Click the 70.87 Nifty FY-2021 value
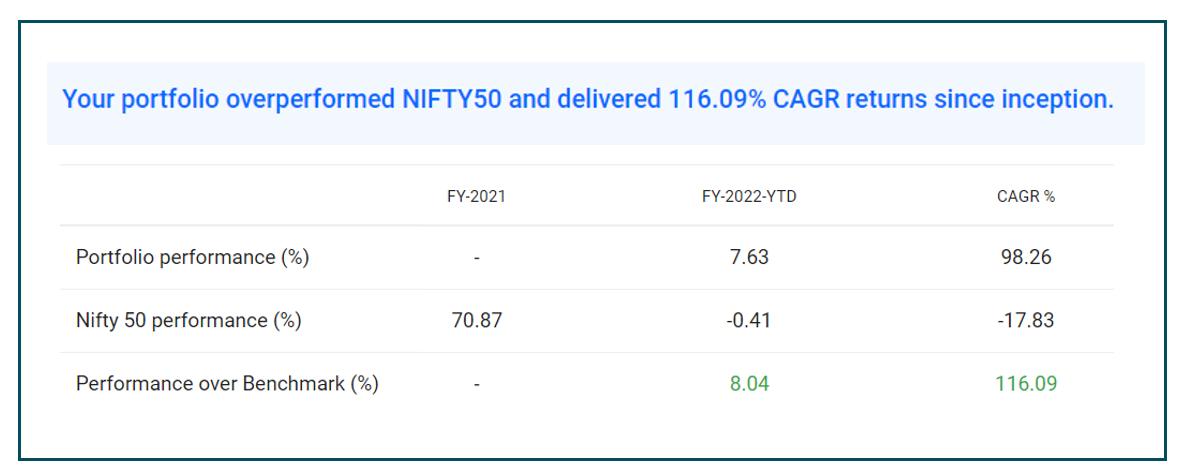 point(477,321)
